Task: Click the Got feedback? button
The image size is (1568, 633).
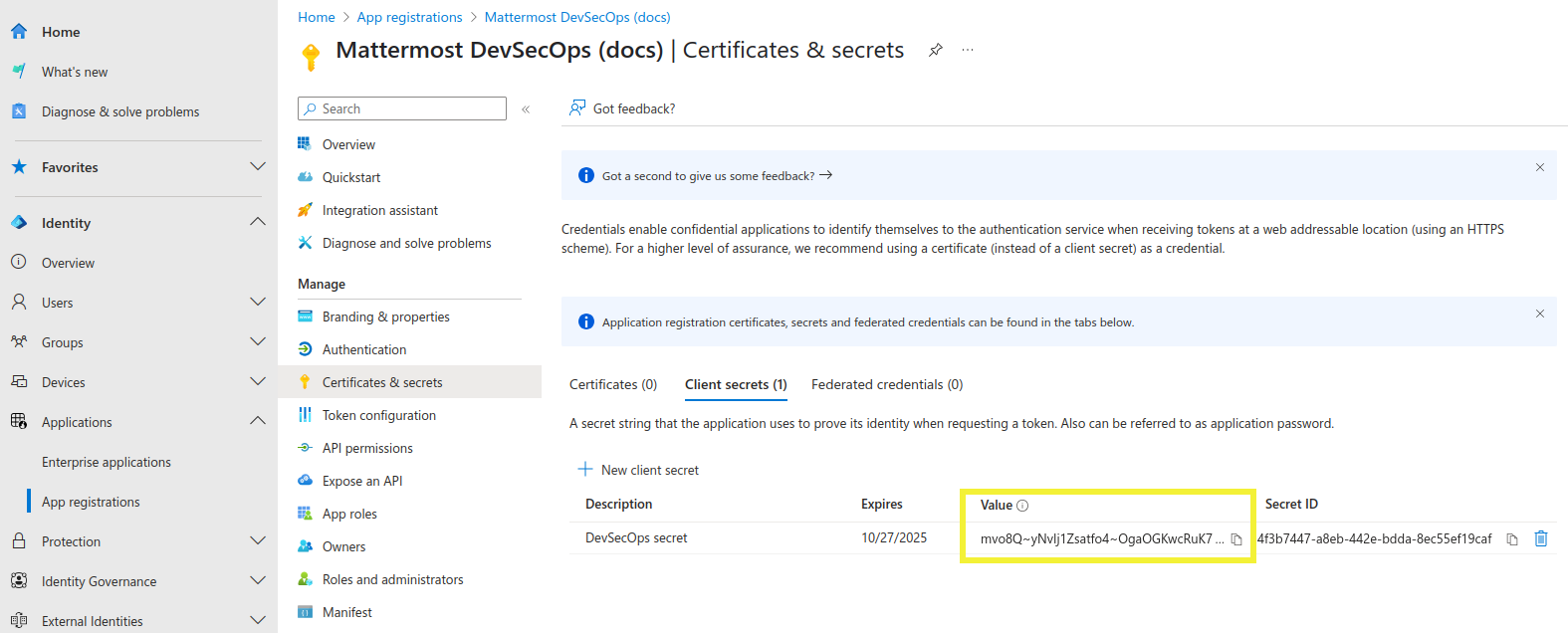Action: tap(622, 108)
